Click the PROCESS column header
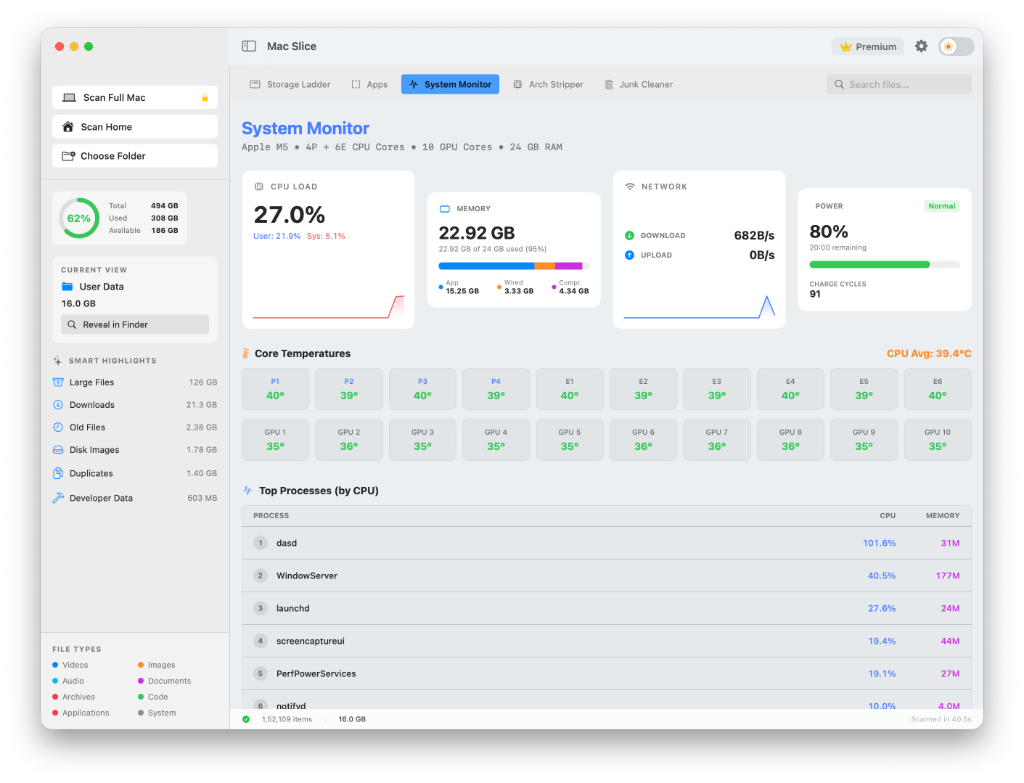This screenshot has height=783, width=1024. pos(271,516)
